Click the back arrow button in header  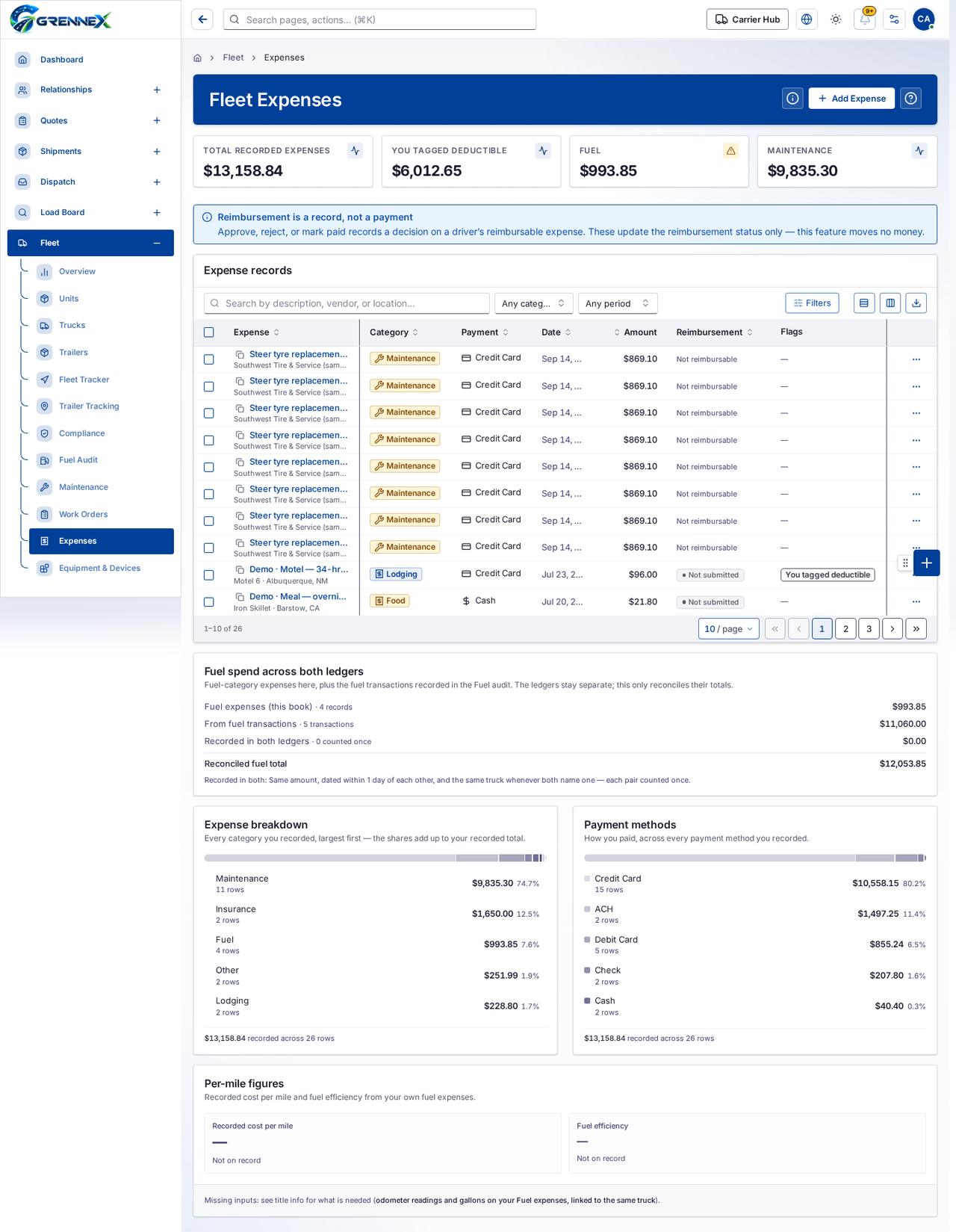pos(202,19)
